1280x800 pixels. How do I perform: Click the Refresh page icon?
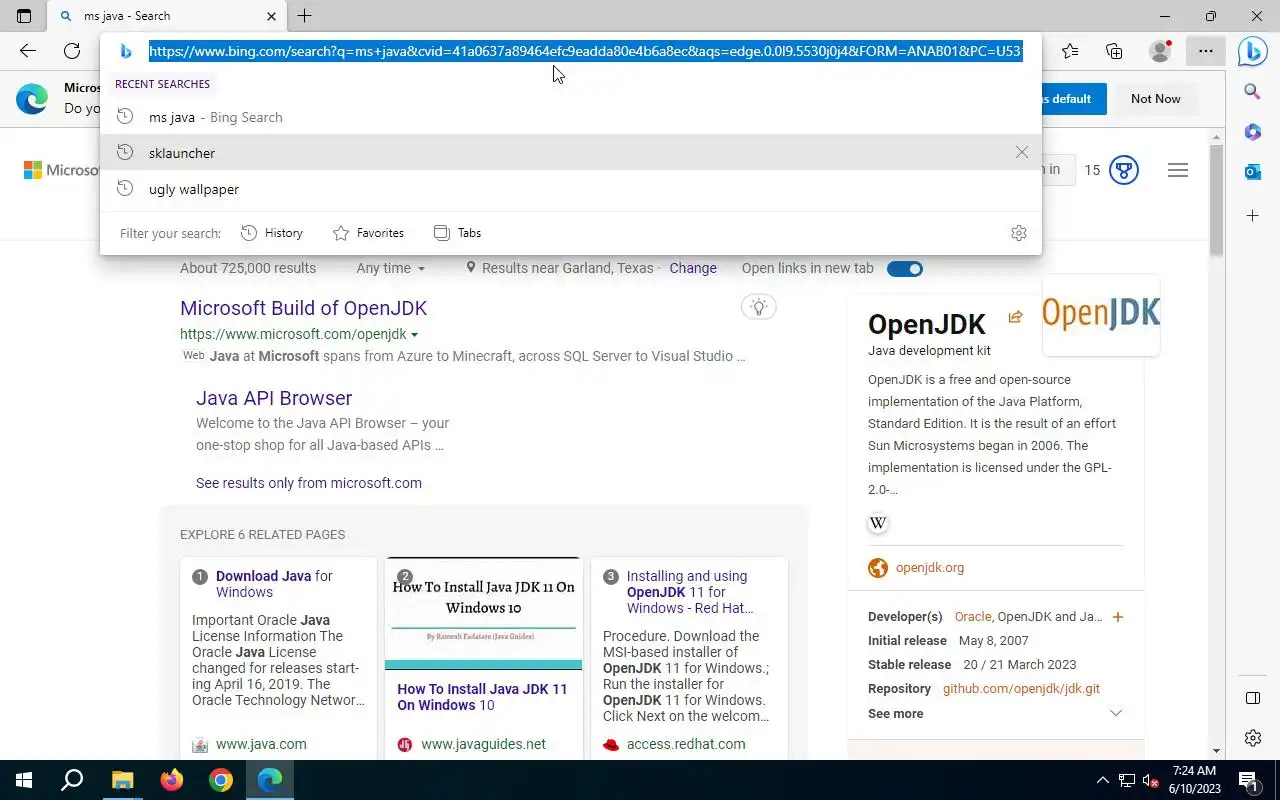[x=72, y=51]
